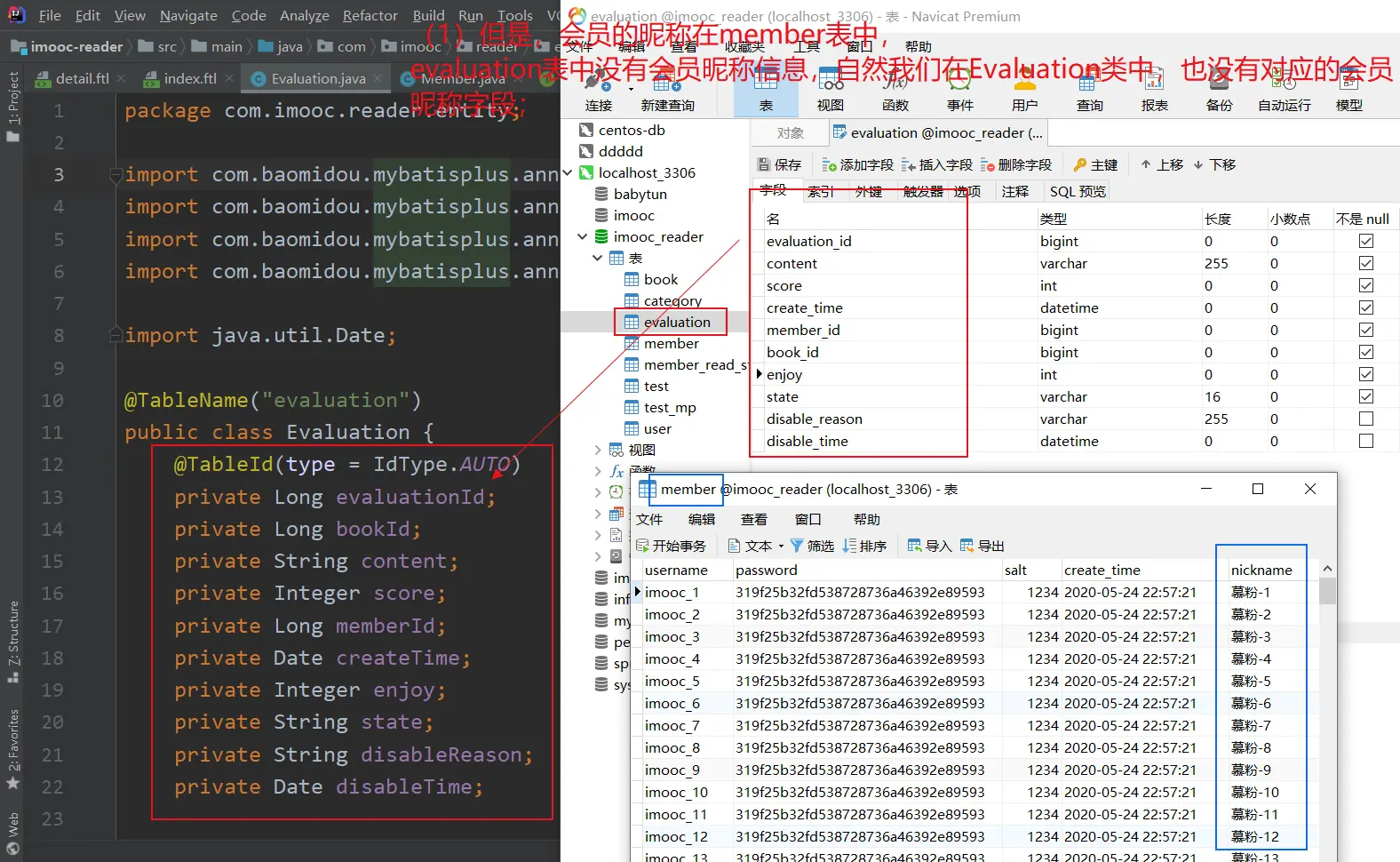Image resolution: width=1400 pixels, height=862 pixels.
Task: Switch to the SQL 预览 tab
Action: 1077,192
